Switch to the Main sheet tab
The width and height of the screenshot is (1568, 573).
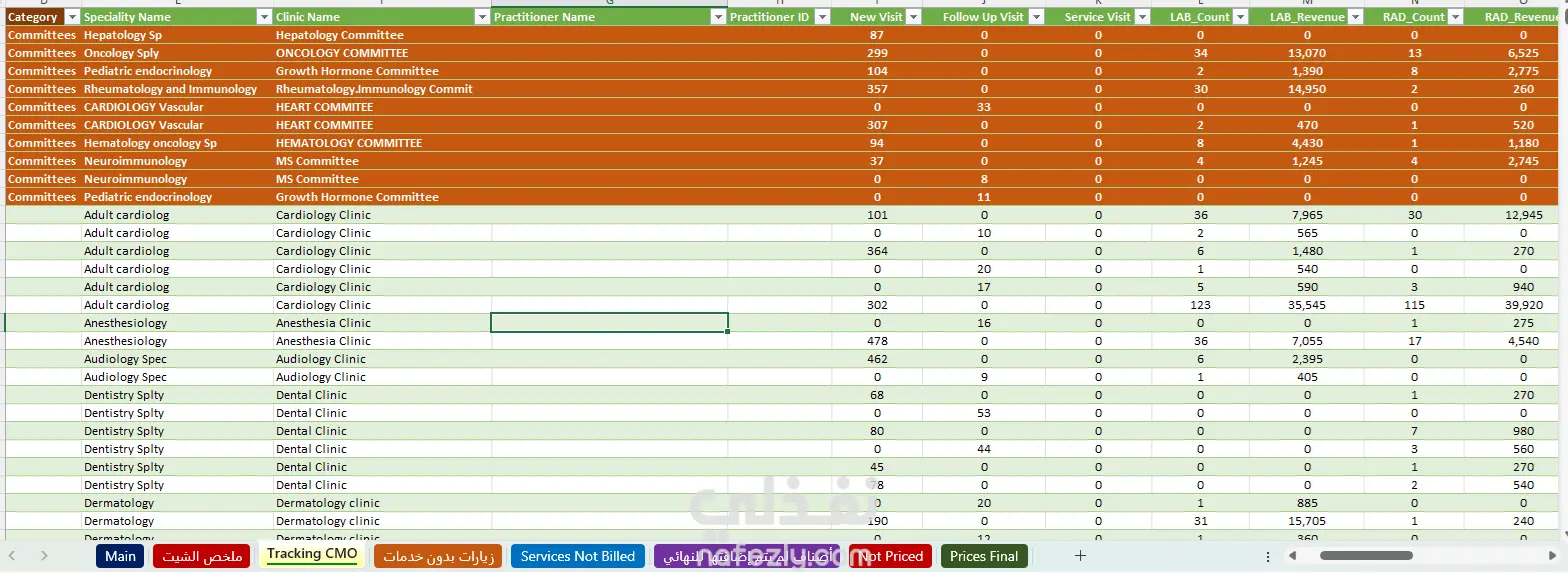[120, 556]
